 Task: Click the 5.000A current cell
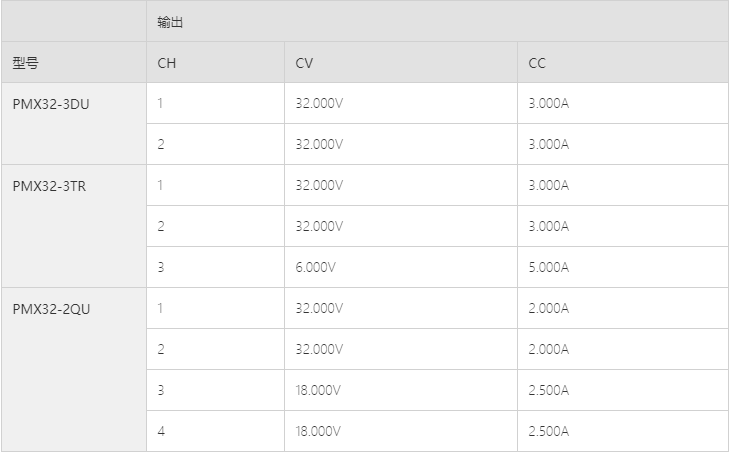pos(548,268)
